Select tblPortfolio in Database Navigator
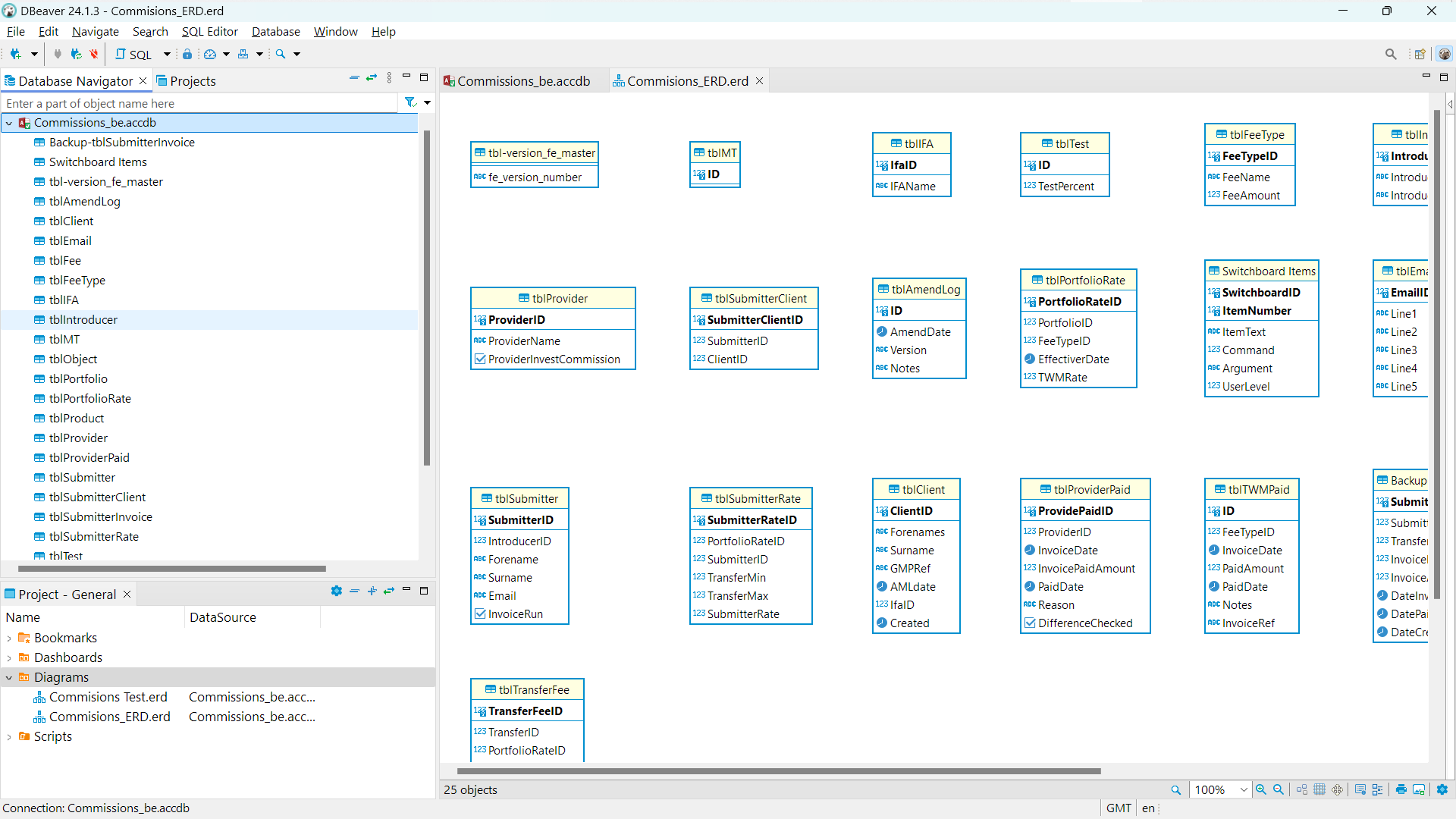 [78, 378]
